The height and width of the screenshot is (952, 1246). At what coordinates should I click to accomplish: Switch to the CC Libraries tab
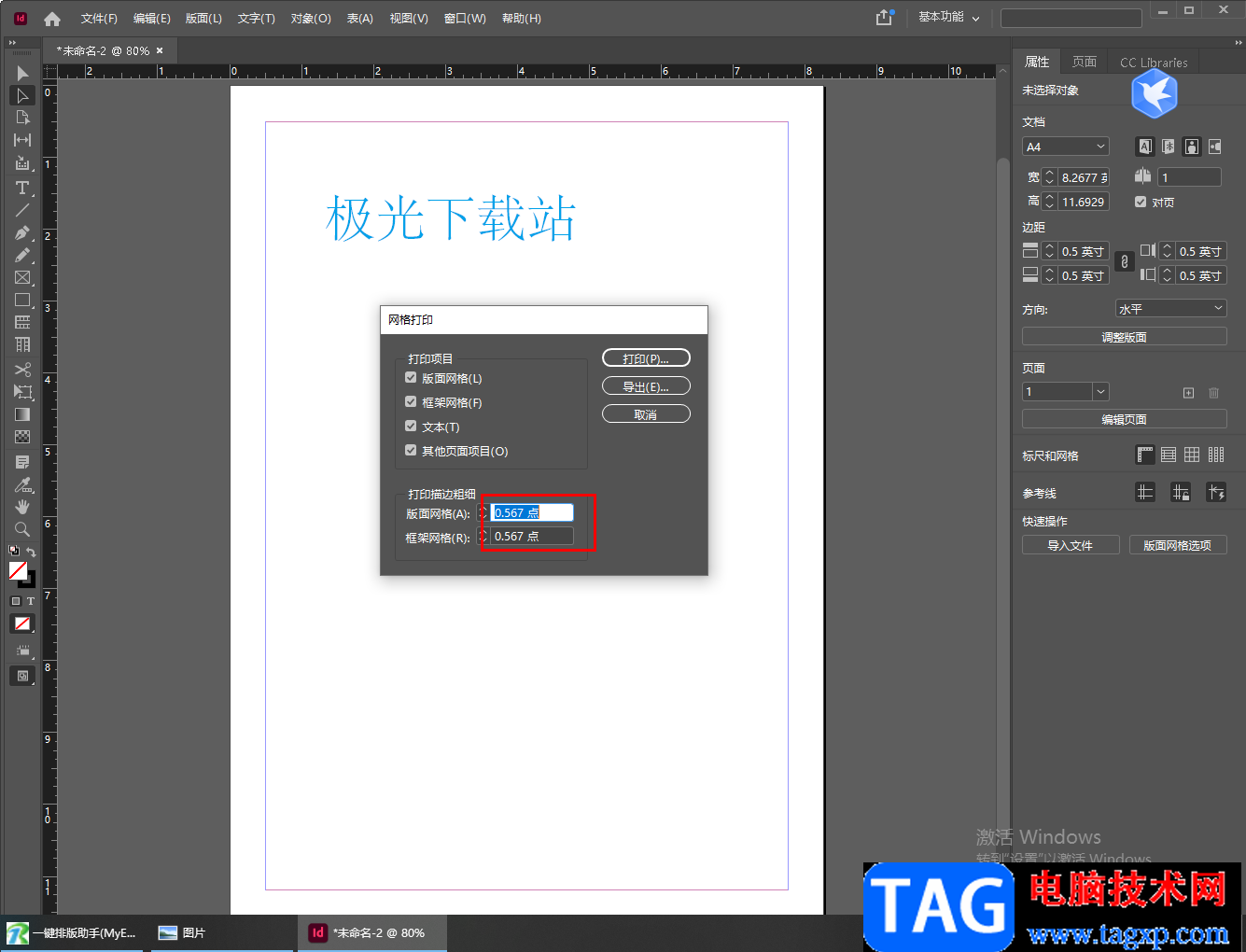pos(1154,62)
